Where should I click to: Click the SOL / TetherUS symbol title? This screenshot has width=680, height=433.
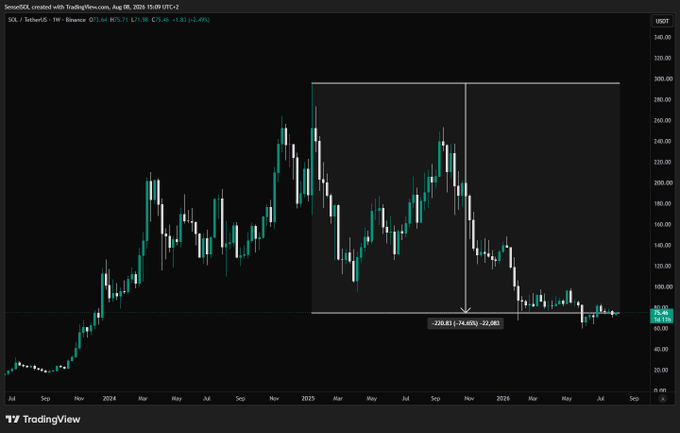point(29,20)
